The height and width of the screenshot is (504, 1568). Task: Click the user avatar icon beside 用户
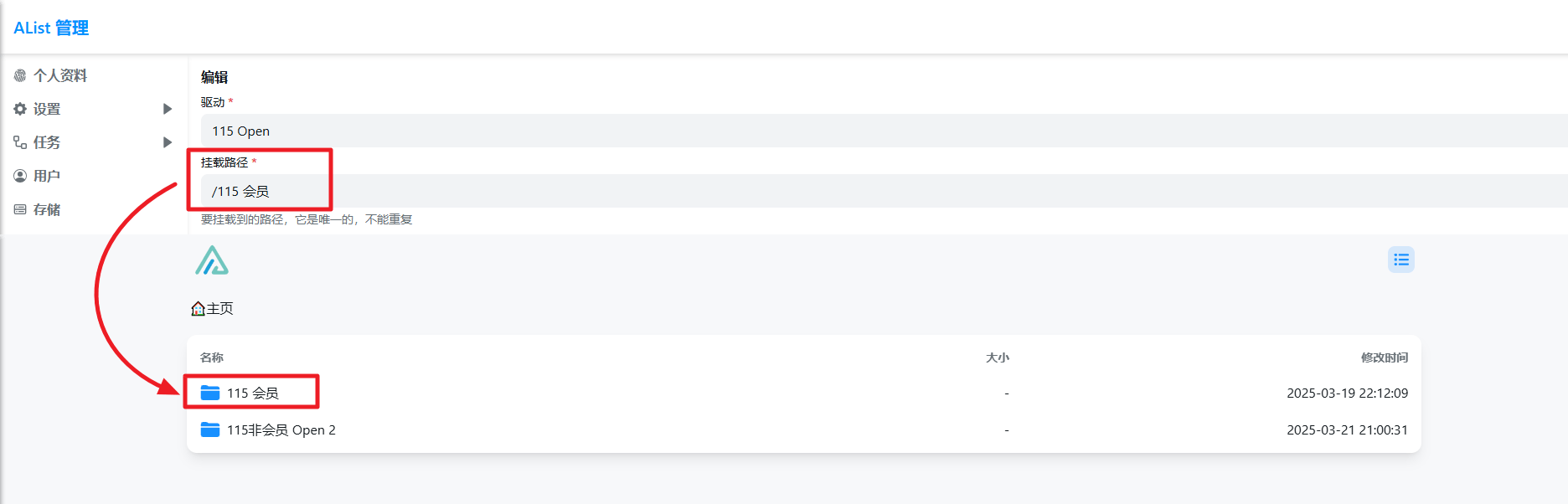pos(20,176)
